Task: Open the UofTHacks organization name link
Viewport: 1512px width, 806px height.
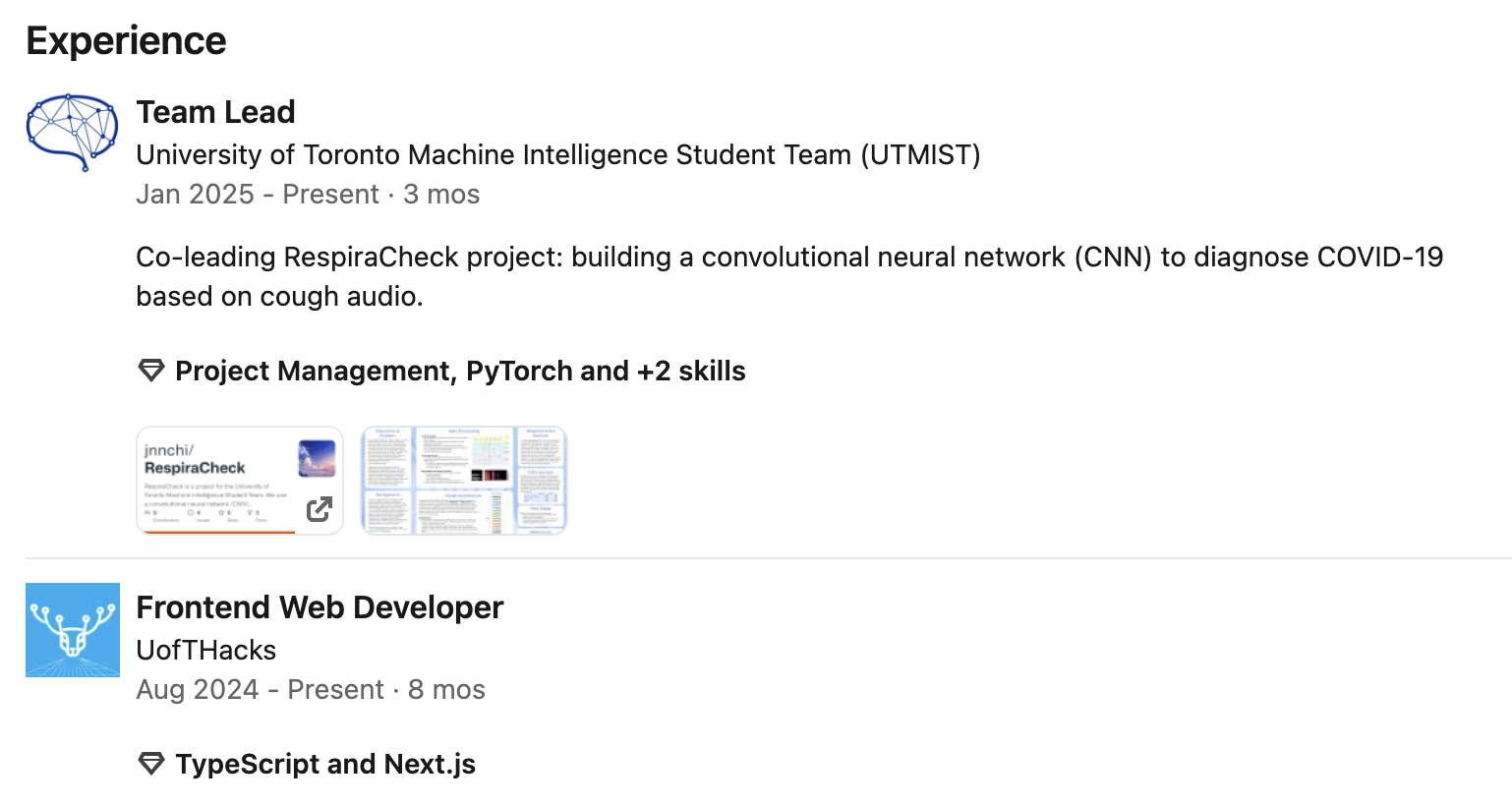Action: (x=205, y=650)
